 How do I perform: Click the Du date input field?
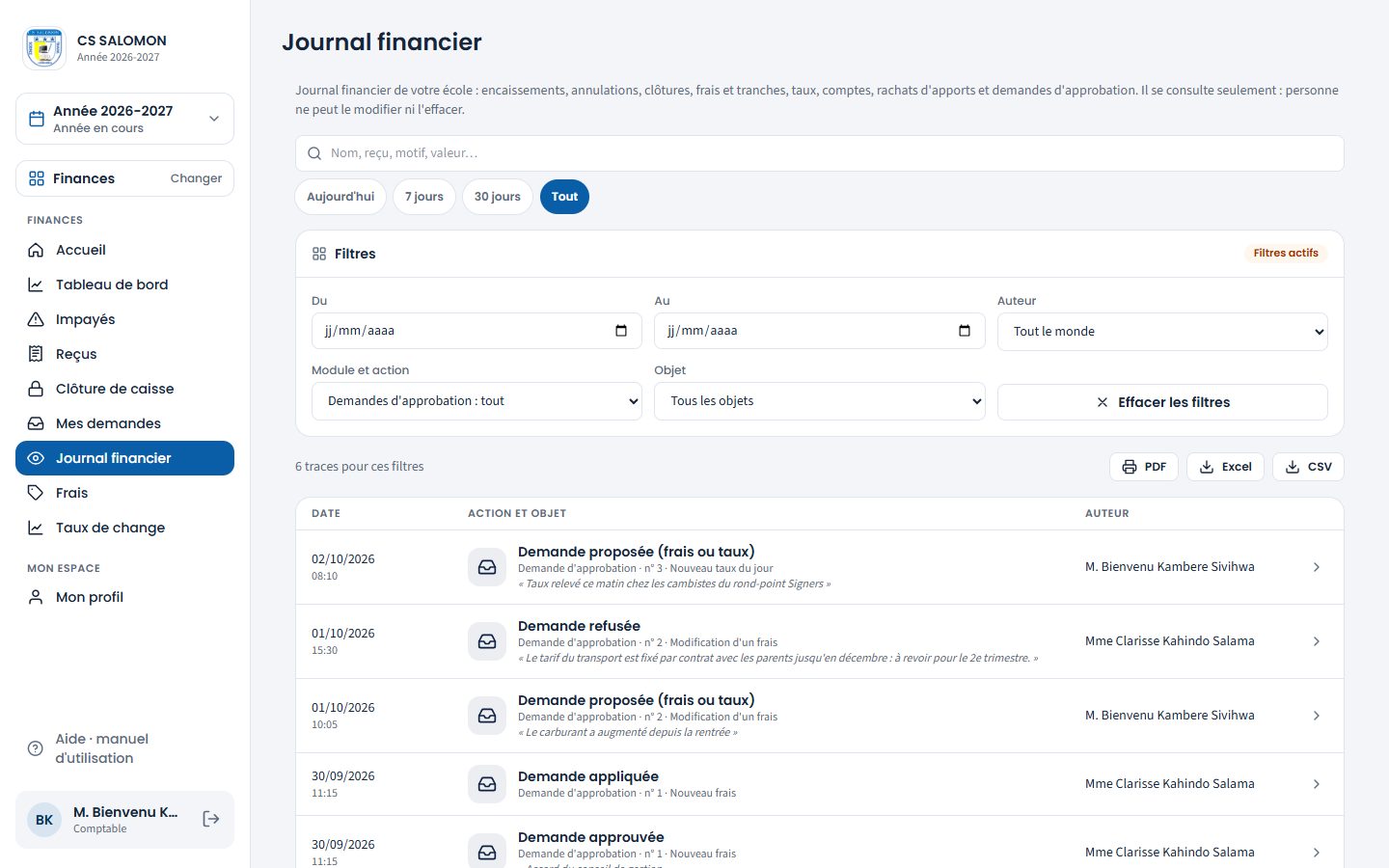[477, 331]
